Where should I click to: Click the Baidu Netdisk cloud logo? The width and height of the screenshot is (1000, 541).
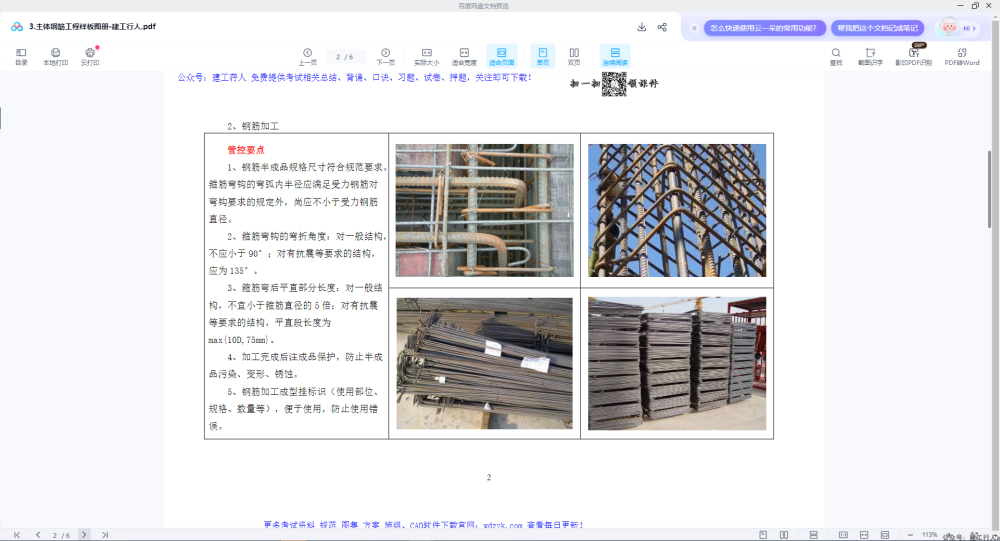(17, 27)
